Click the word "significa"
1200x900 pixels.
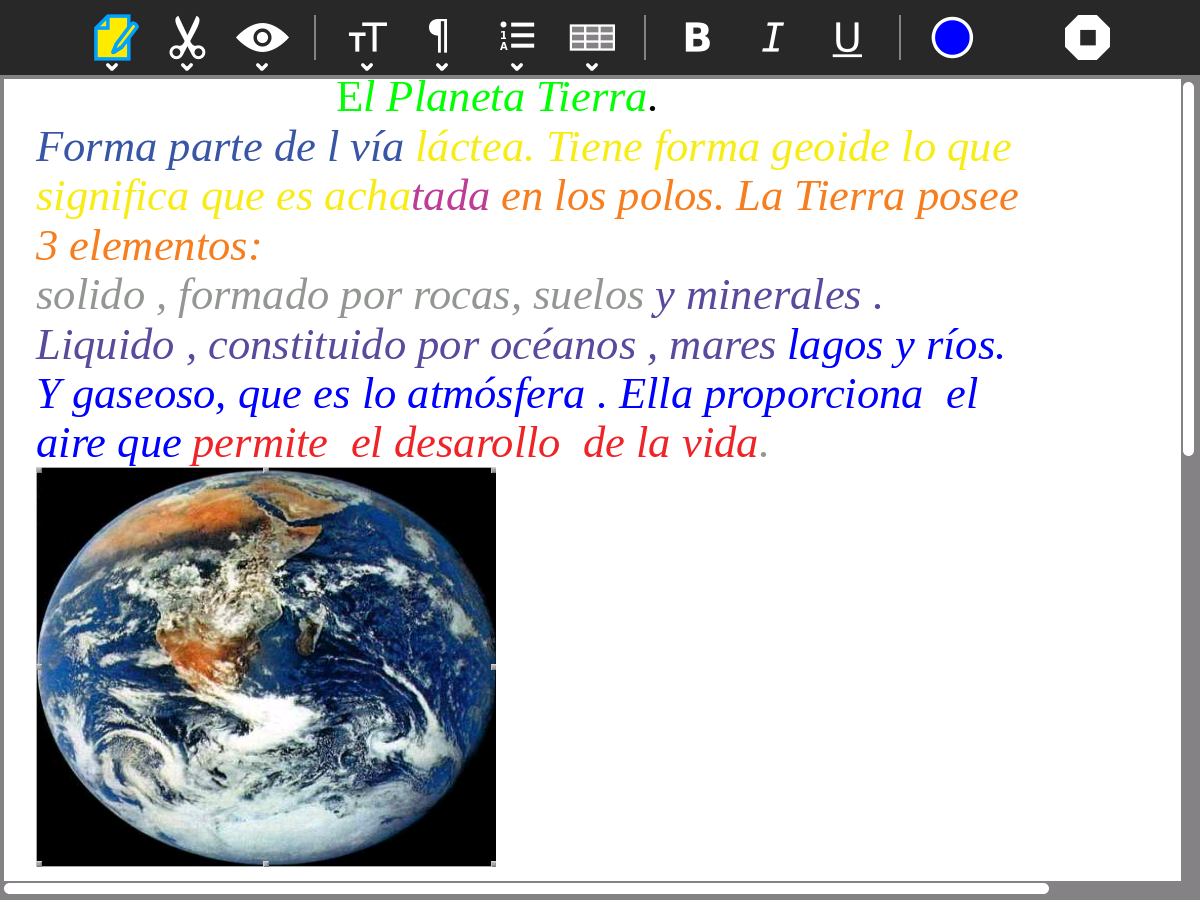pos(112,197)
